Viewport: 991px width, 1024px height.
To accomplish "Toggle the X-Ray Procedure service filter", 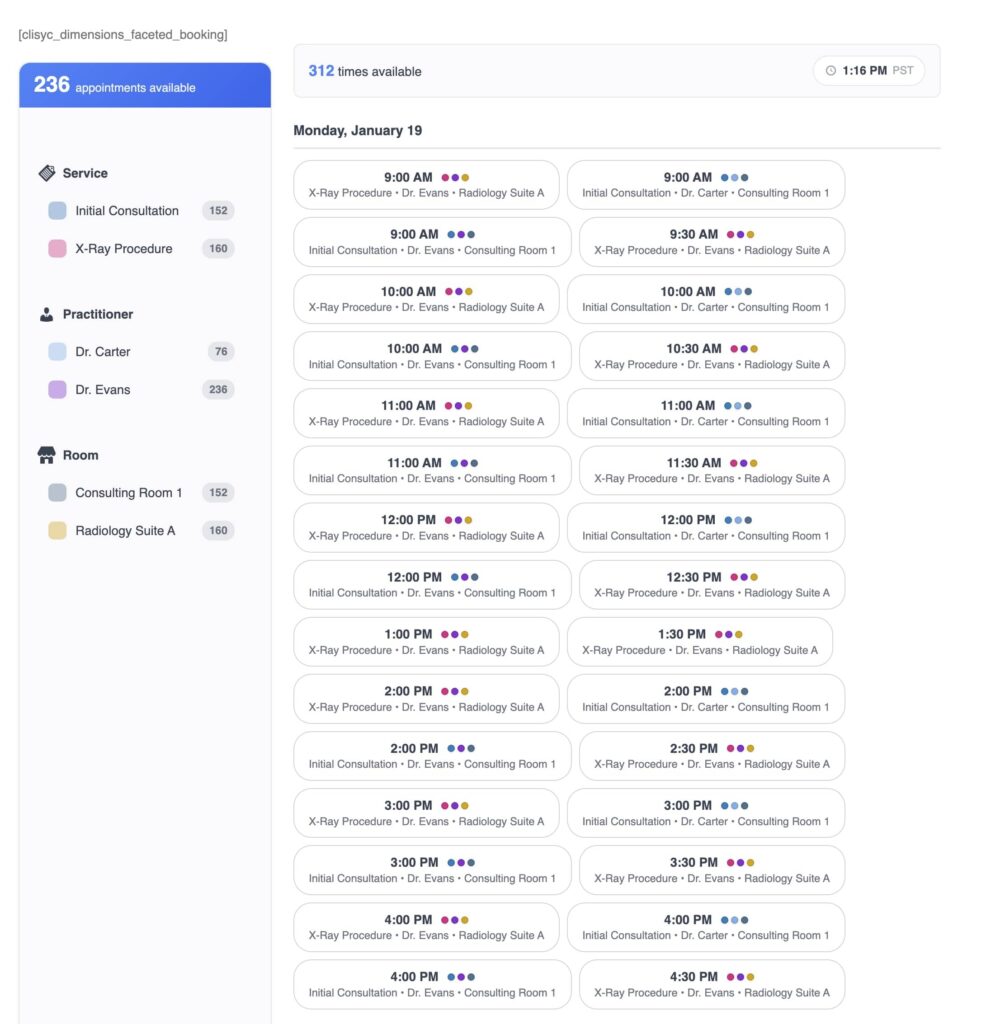I will click(x=58, y=249).
